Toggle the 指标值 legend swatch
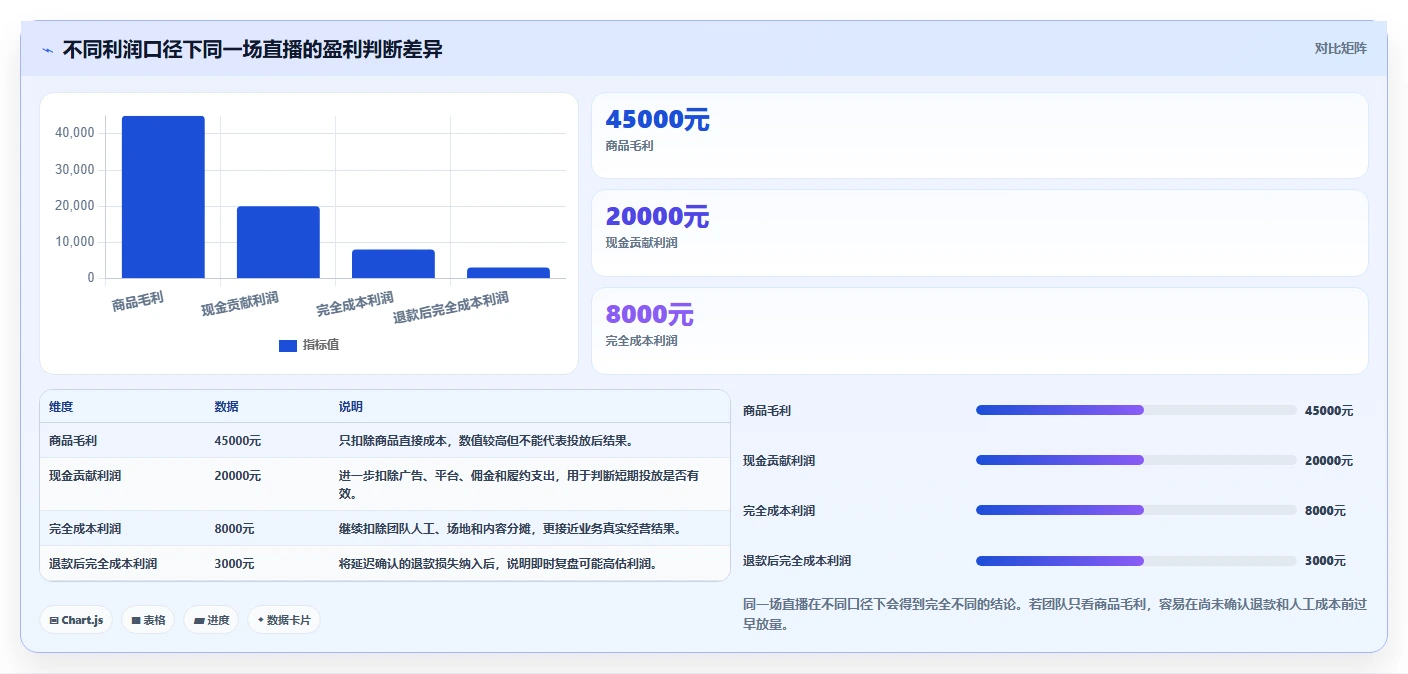Image resolution: width=1408 pixels, height=674 pixels. 288,345
